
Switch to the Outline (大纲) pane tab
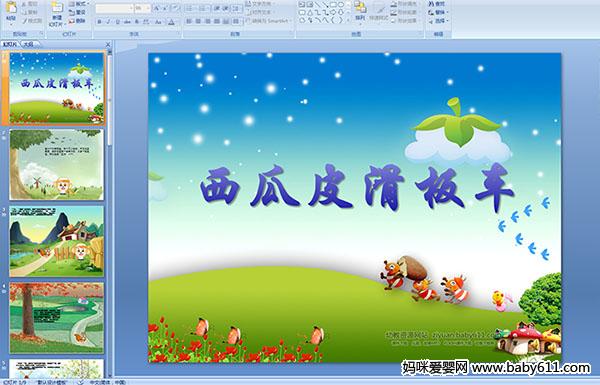pyautogui.click(x=28, y=44)
